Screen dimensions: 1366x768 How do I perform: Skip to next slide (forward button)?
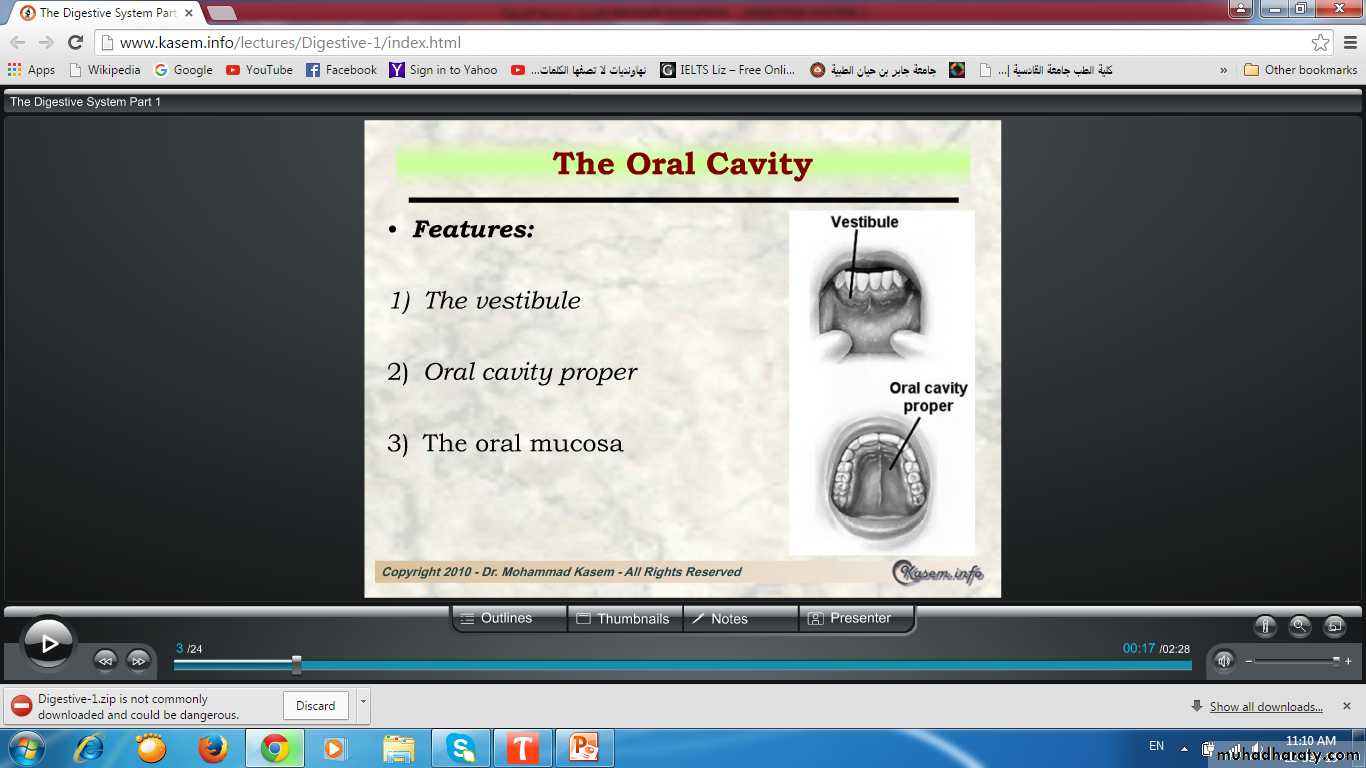tap(138, 660)
